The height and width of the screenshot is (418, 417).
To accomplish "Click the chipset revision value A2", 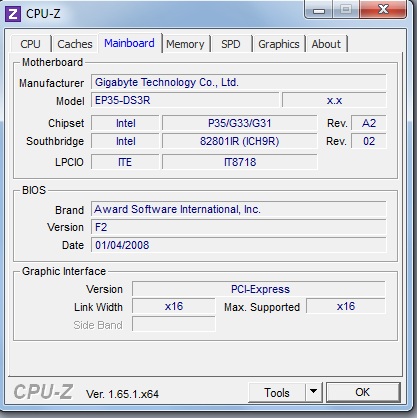I will [369, 123].
